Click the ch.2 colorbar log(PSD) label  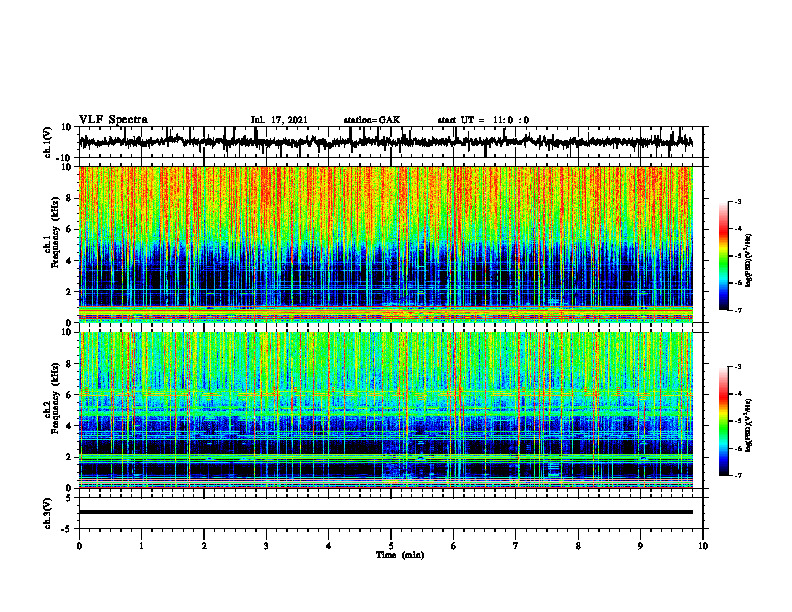[x=748, y=424]
